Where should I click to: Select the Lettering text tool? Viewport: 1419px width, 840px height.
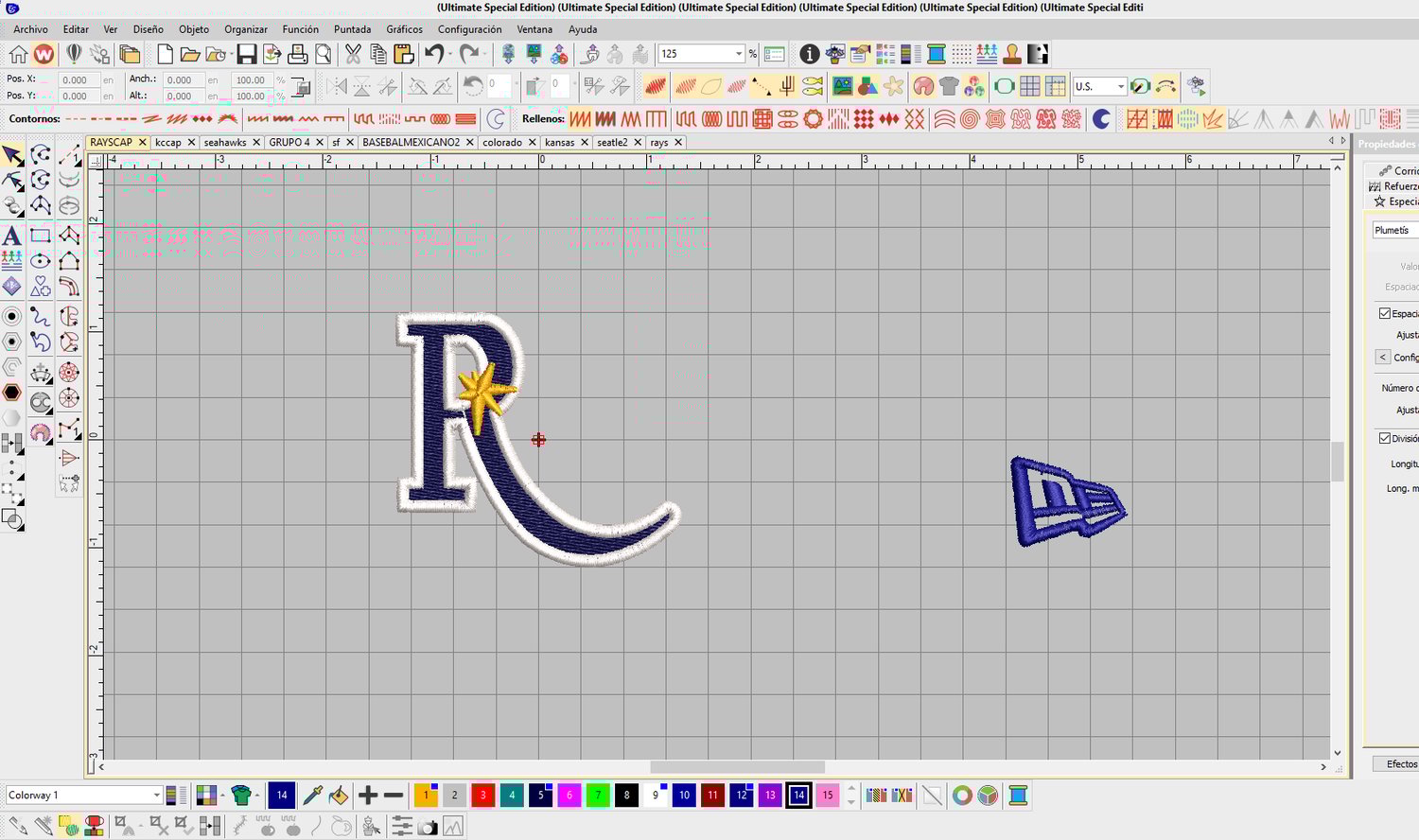pos(12,236)
